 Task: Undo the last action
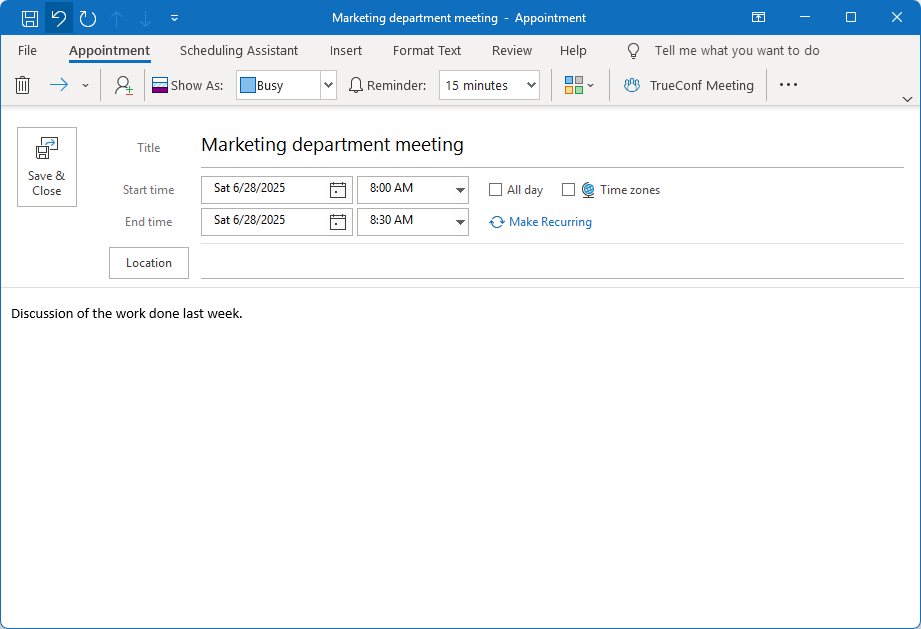(59, 18)
